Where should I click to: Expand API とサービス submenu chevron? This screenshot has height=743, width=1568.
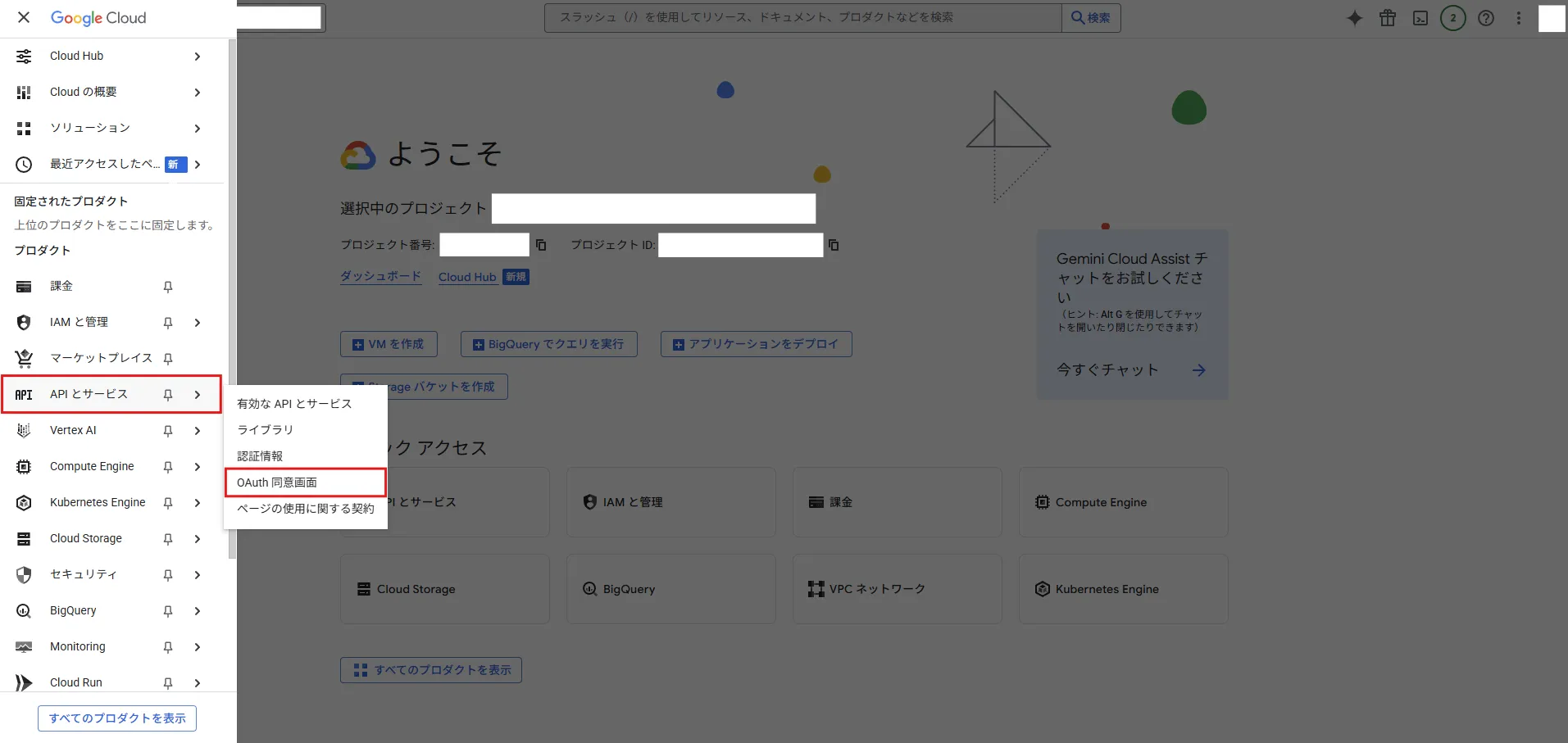pos(198,395)
